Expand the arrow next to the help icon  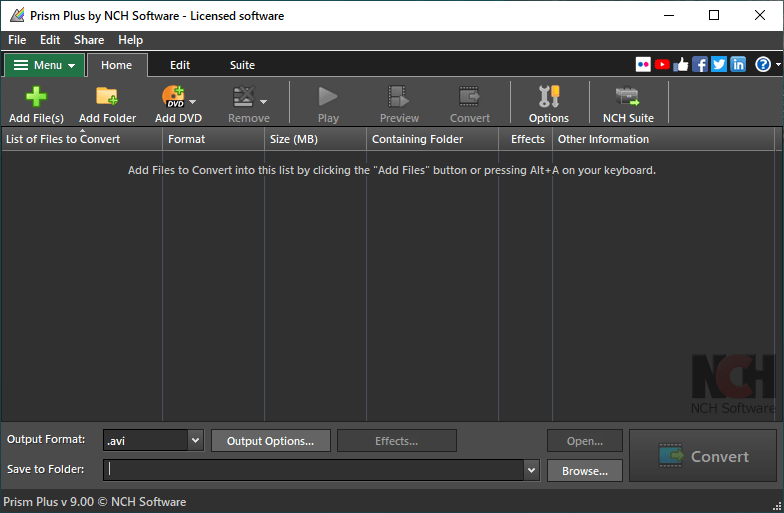778,64
